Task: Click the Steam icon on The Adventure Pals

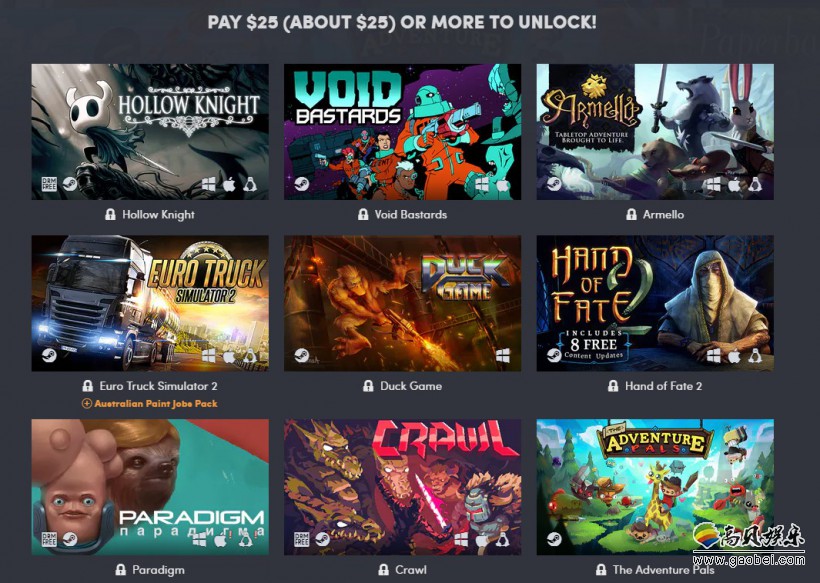Action: click(554, 539)
